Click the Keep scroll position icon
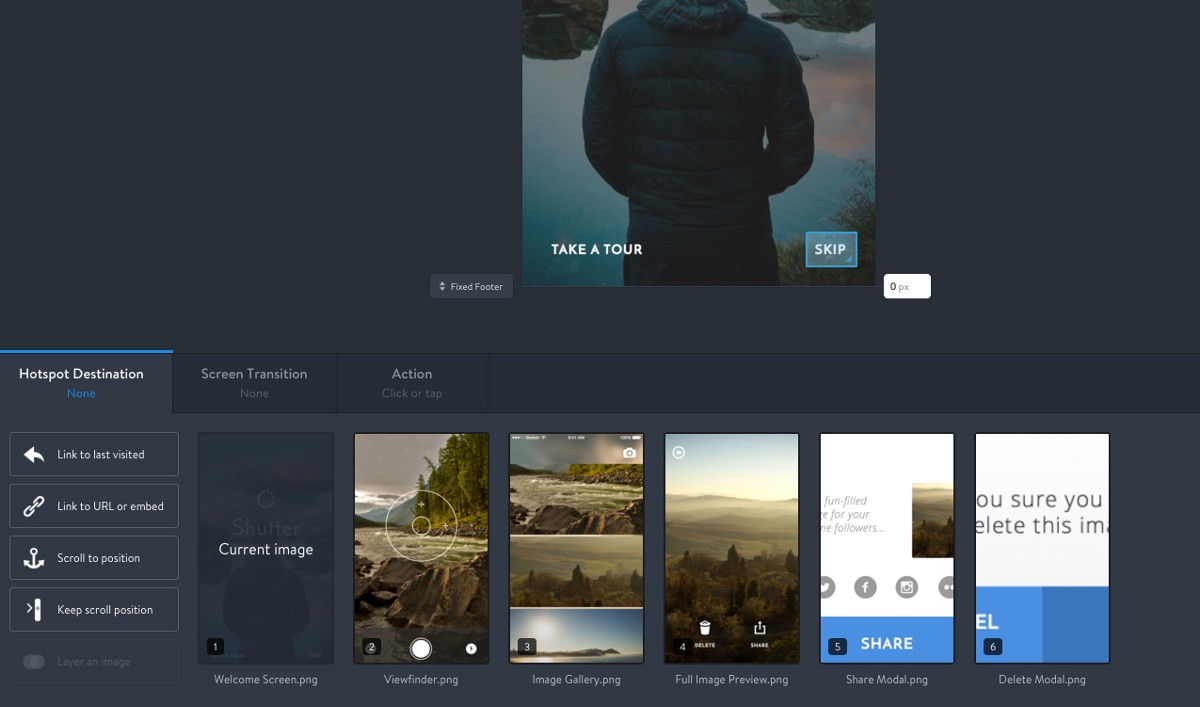The image size is (1200, 707). pyautogui.click(x=34, y=610)
